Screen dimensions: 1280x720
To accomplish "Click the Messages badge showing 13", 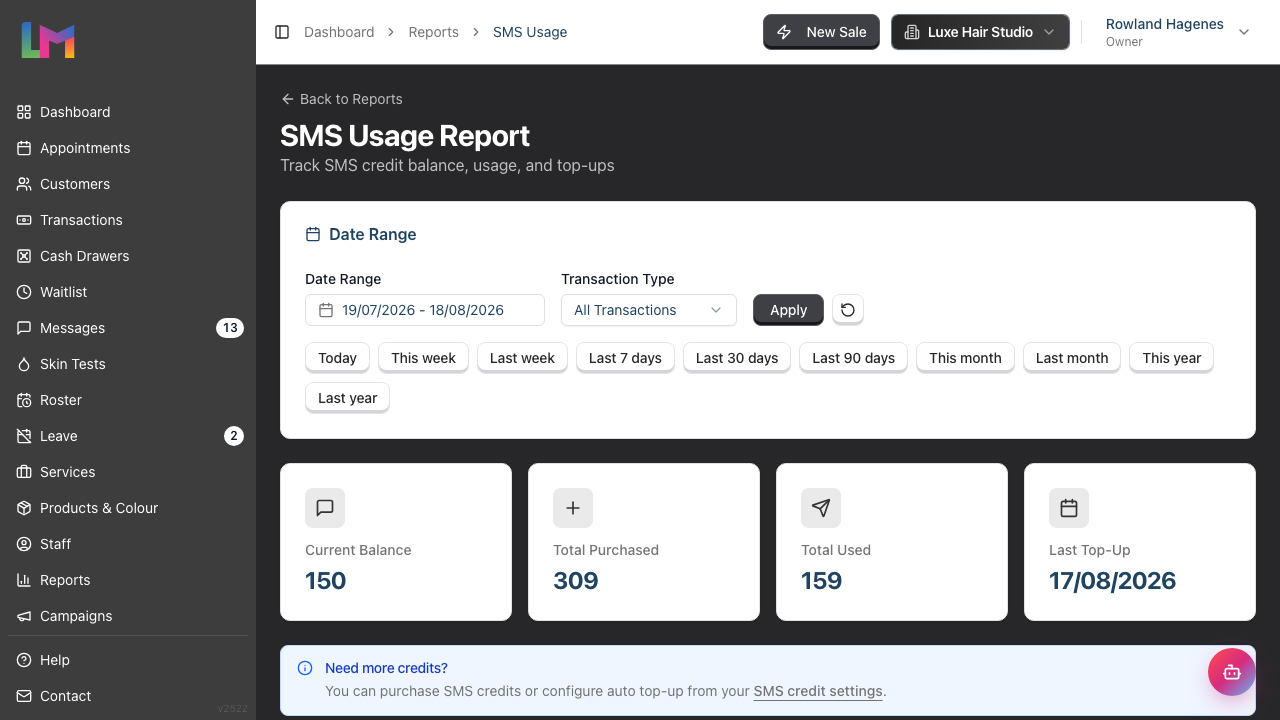I will [230, 328].
